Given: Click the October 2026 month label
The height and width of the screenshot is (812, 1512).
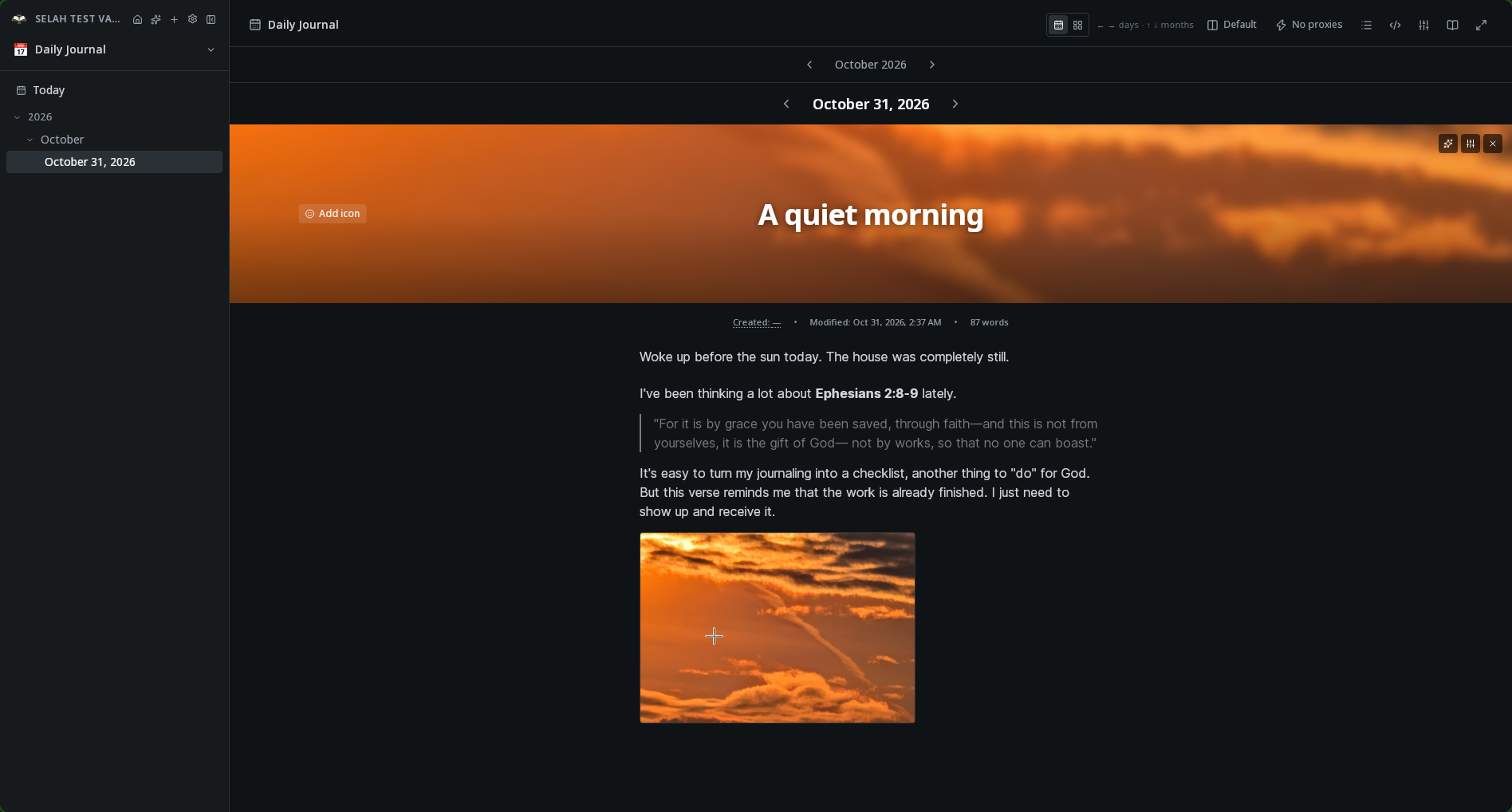Looking at the screenshot, I should click(x=870, y=65).
